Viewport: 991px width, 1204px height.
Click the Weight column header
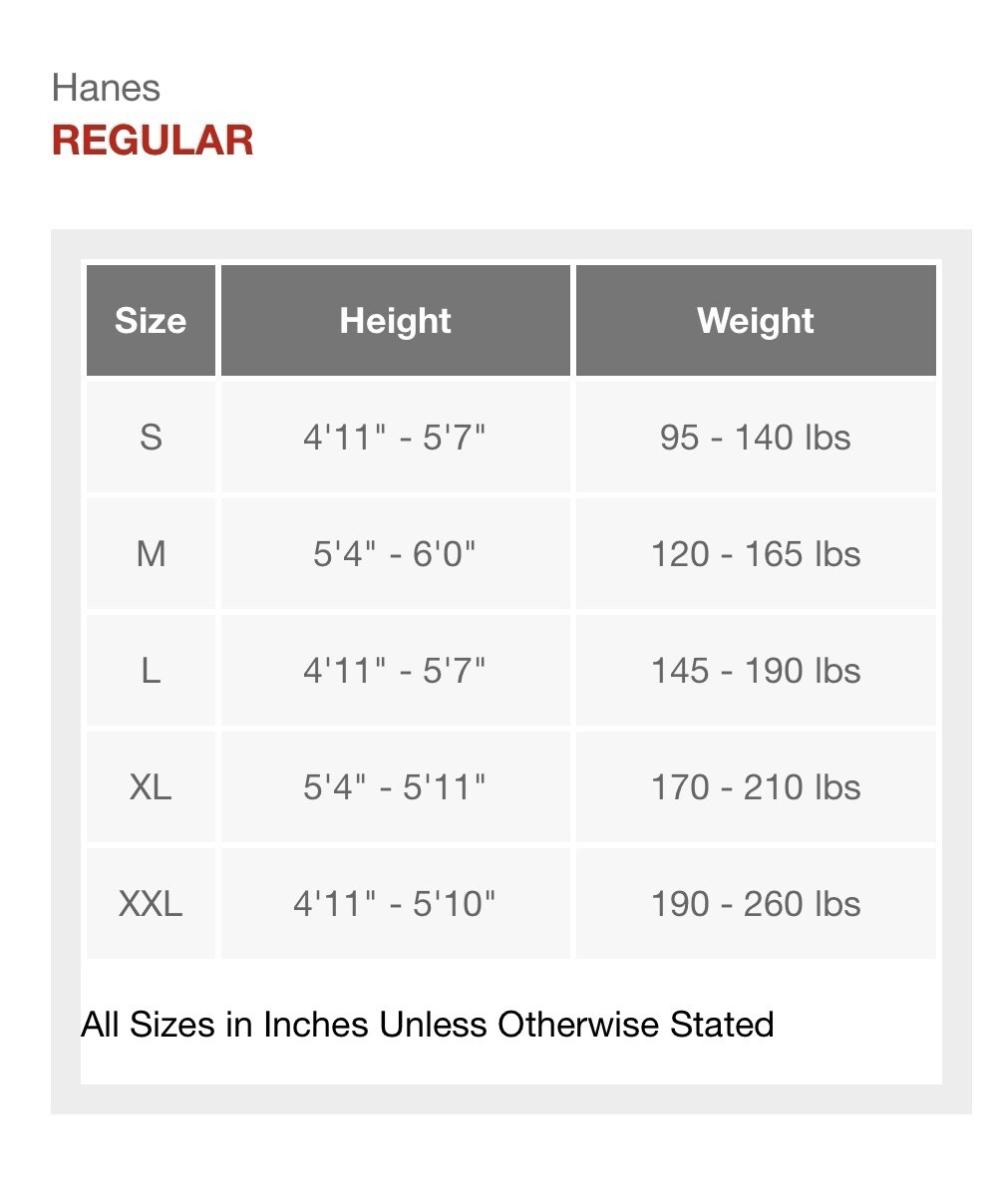click(756, 321)
